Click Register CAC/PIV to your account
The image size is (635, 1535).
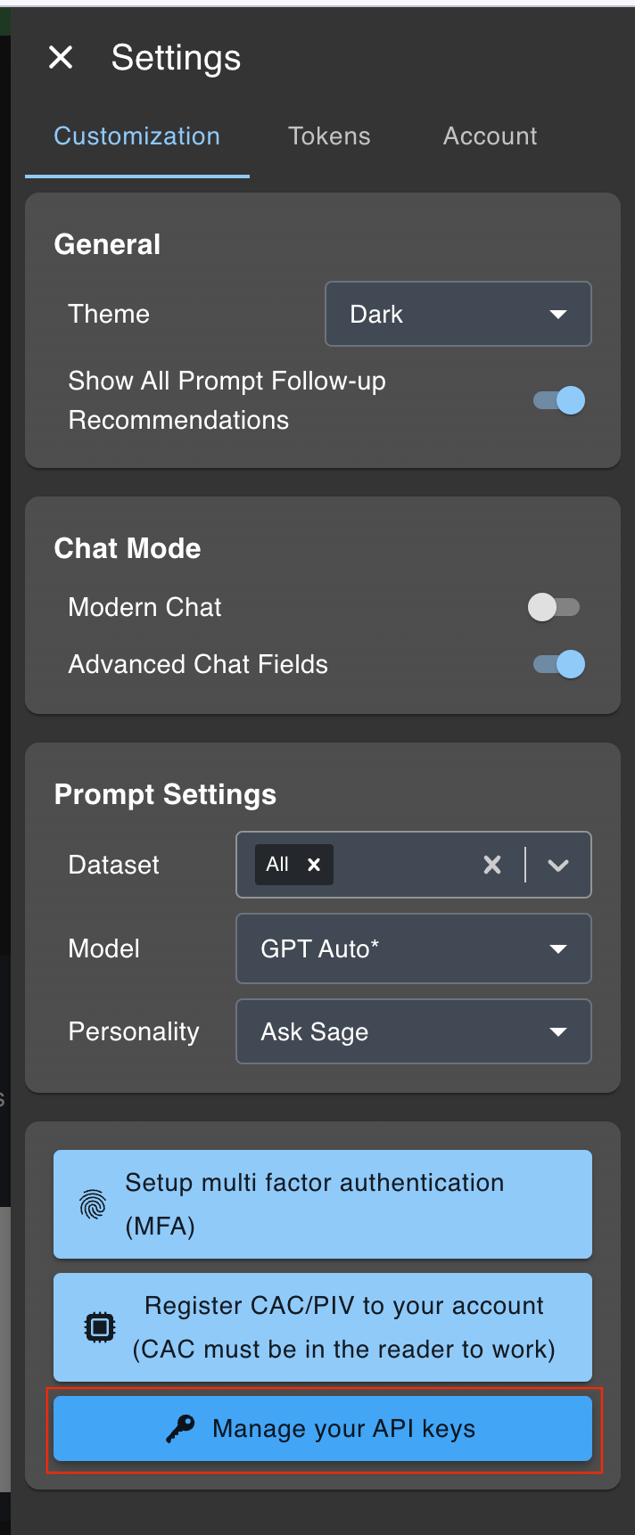coord(322,1327)
